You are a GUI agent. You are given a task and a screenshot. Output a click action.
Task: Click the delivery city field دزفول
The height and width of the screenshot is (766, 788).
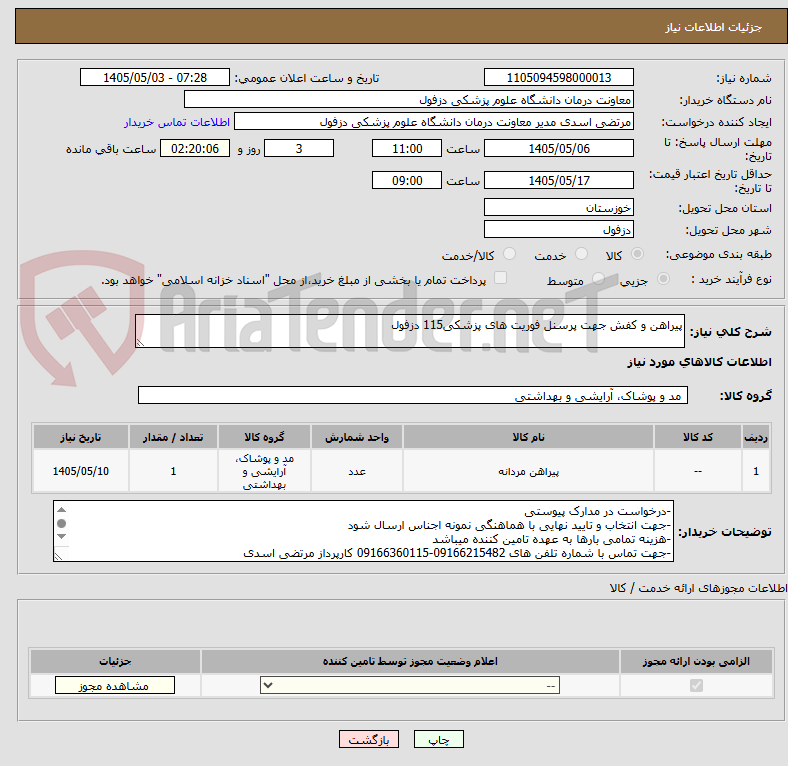tap(558, 229)
